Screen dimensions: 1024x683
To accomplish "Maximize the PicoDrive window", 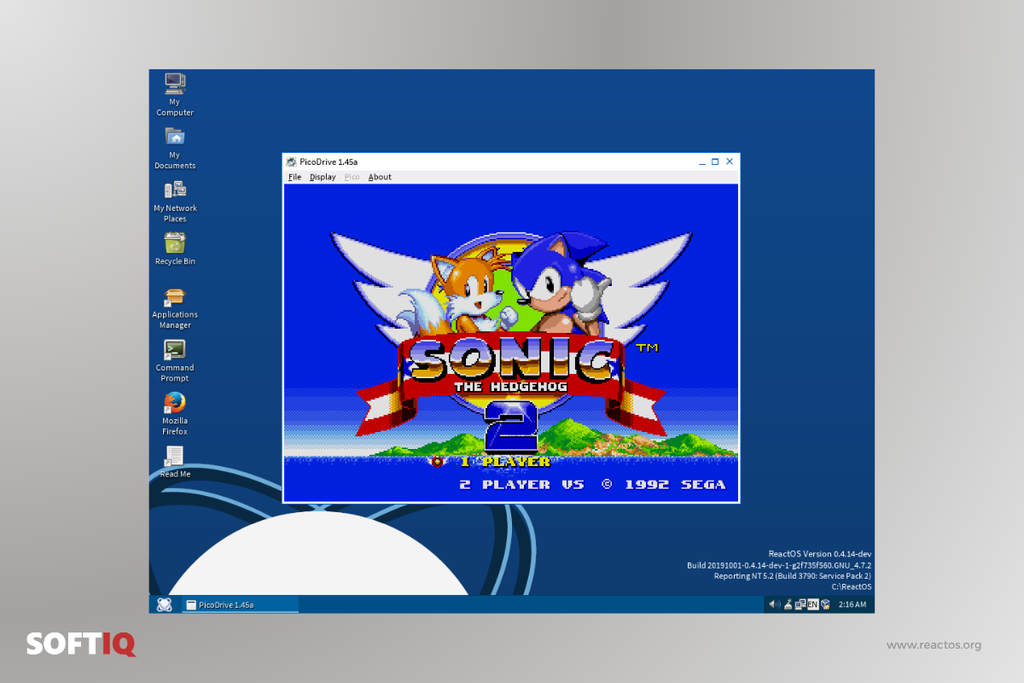I will click(715, 162).
